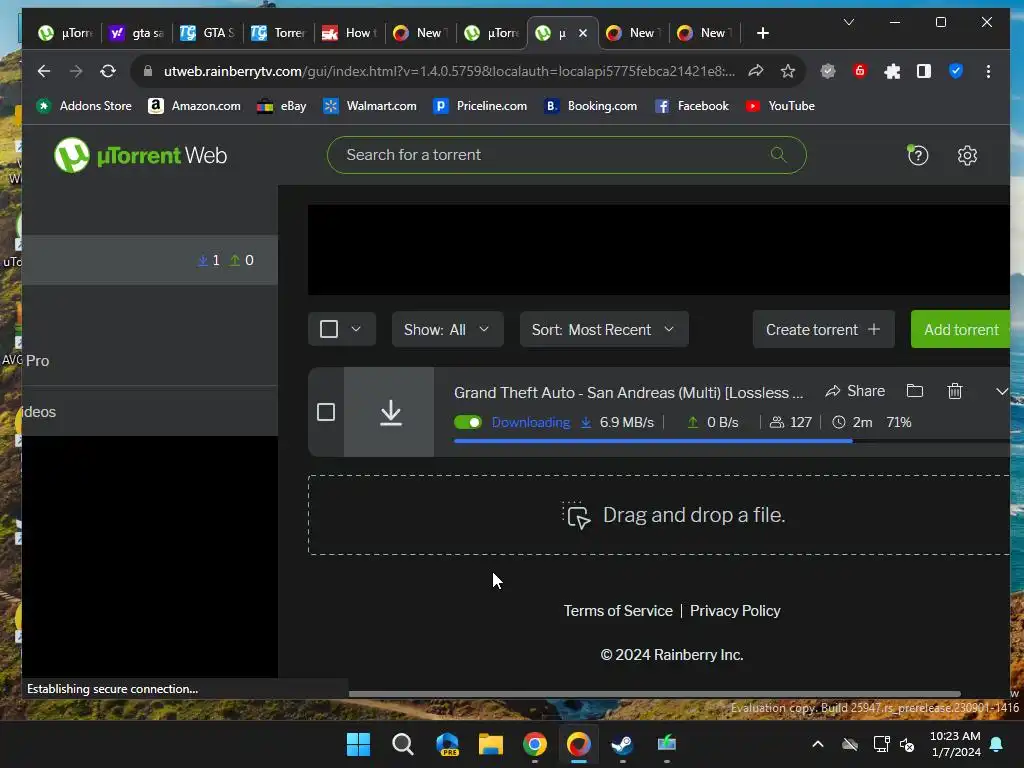Open the help question mark icon
The image size is (1024, 768).
[918, 155]
